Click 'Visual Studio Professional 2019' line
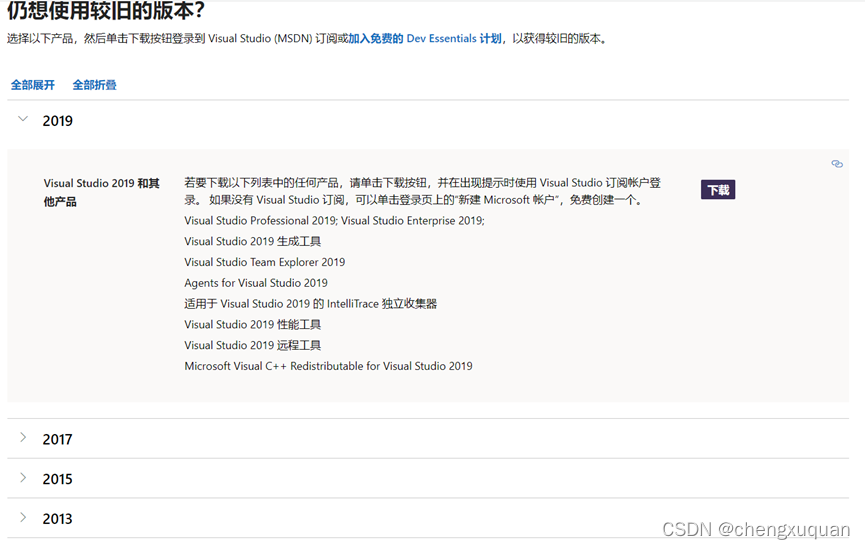Image resolution: width=865 pixels, height=549 pixels. pyautogui.click(x=334, y=221)
